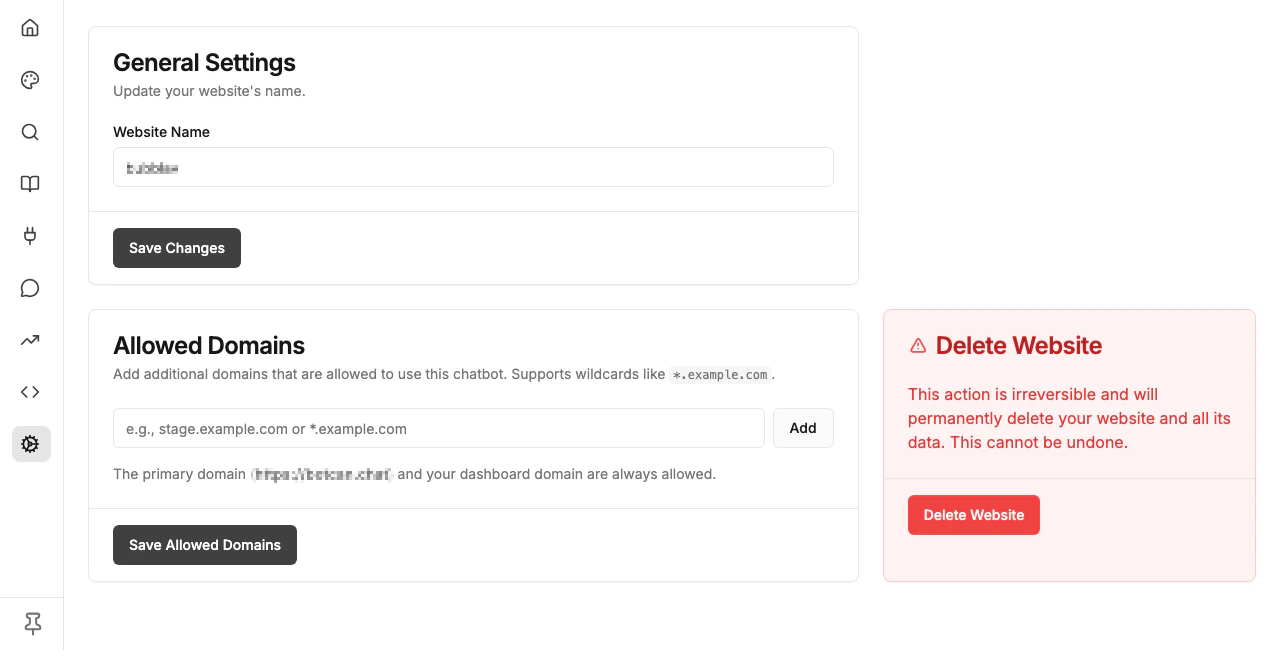
Task: Click into the Website Name field
Action: [x=473, y=167]
